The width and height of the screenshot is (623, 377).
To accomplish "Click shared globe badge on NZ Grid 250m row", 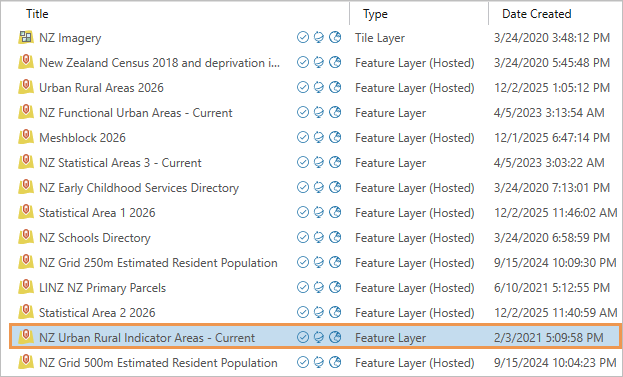I will click(x=335, y=263).
